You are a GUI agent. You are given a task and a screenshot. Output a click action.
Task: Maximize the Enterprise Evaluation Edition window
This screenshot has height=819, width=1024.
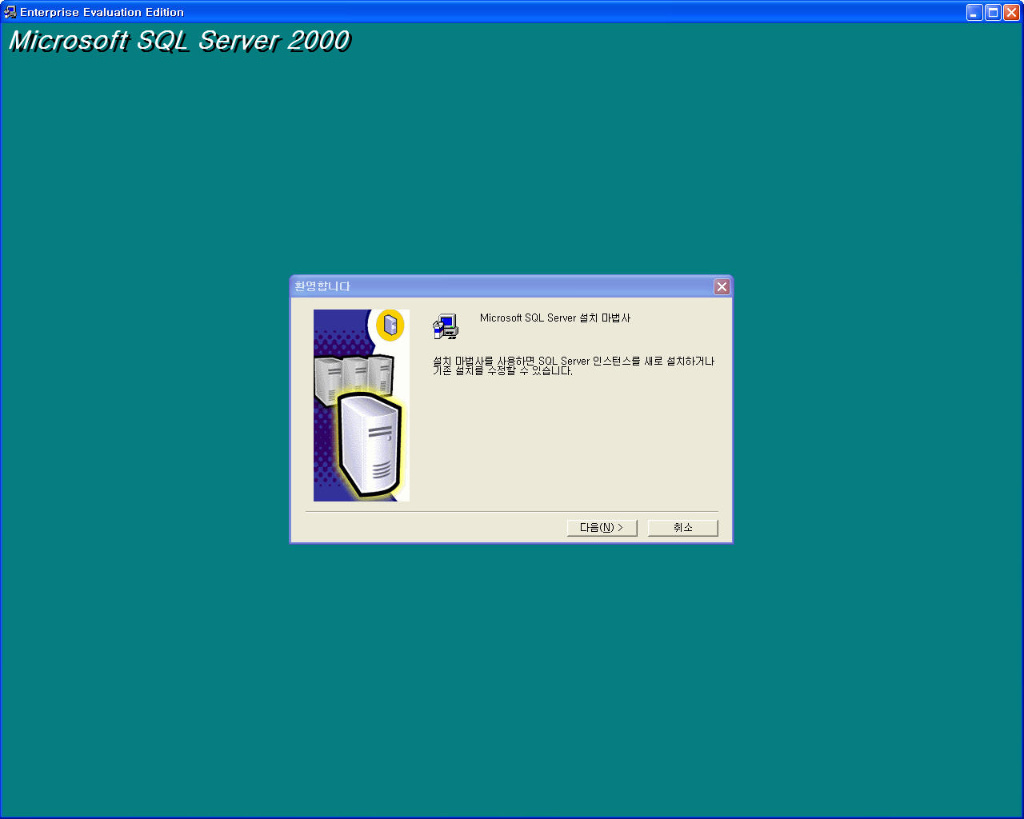pos(993,12)
